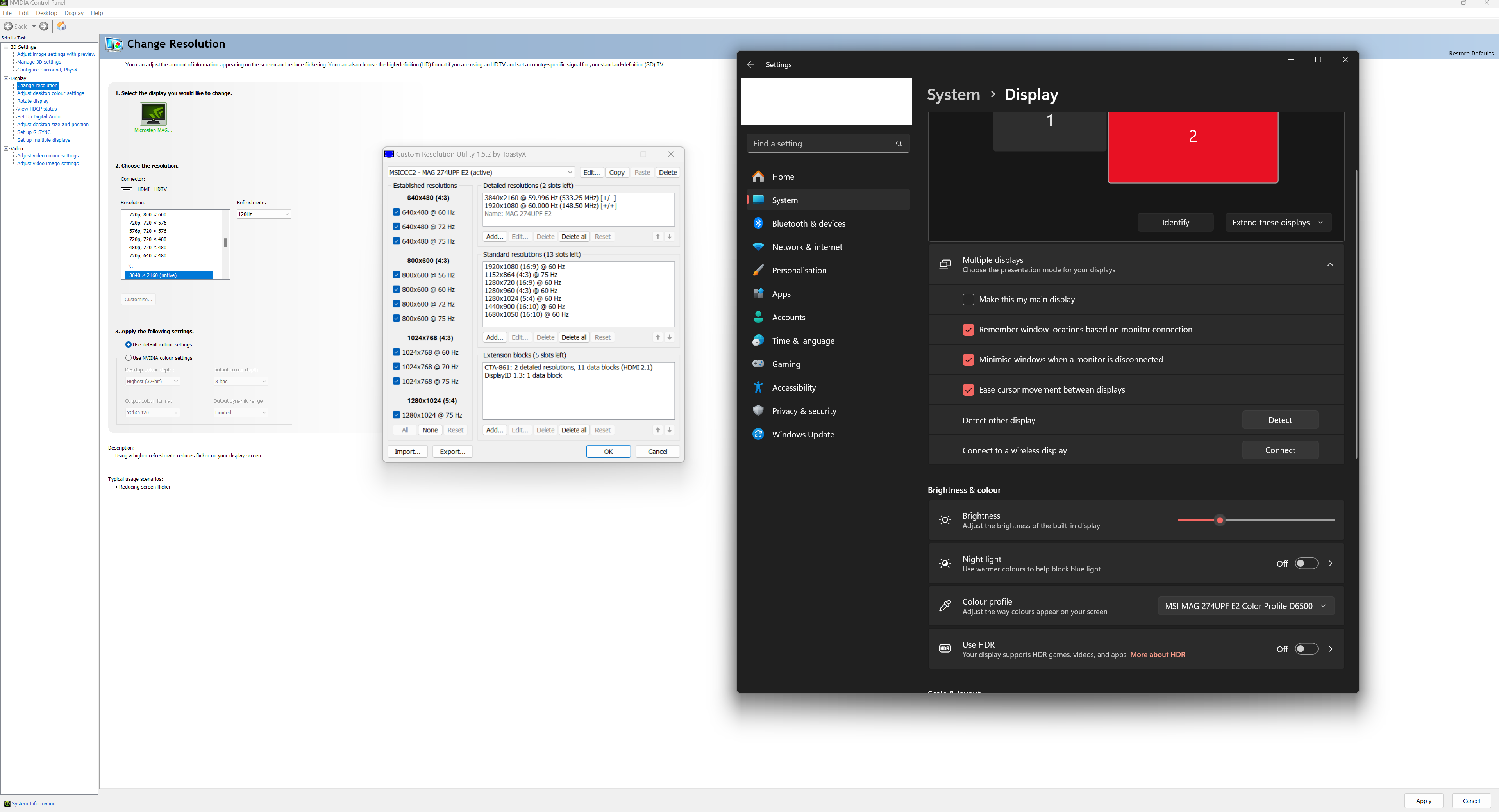Click the NVIDIA home icon in toolbar
Image resolution: width=1499 pixels, height=812 pixels.
[62, 26]
